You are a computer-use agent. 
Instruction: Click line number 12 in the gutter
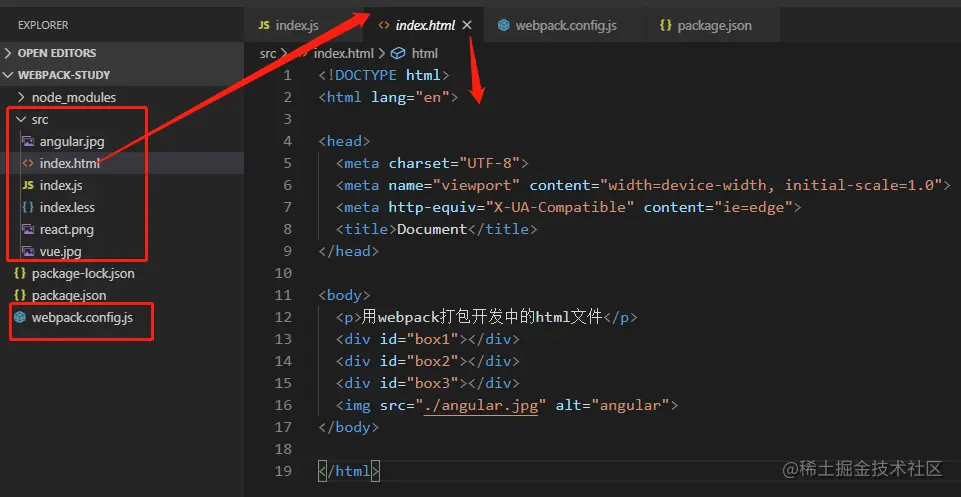coord(283,317)
